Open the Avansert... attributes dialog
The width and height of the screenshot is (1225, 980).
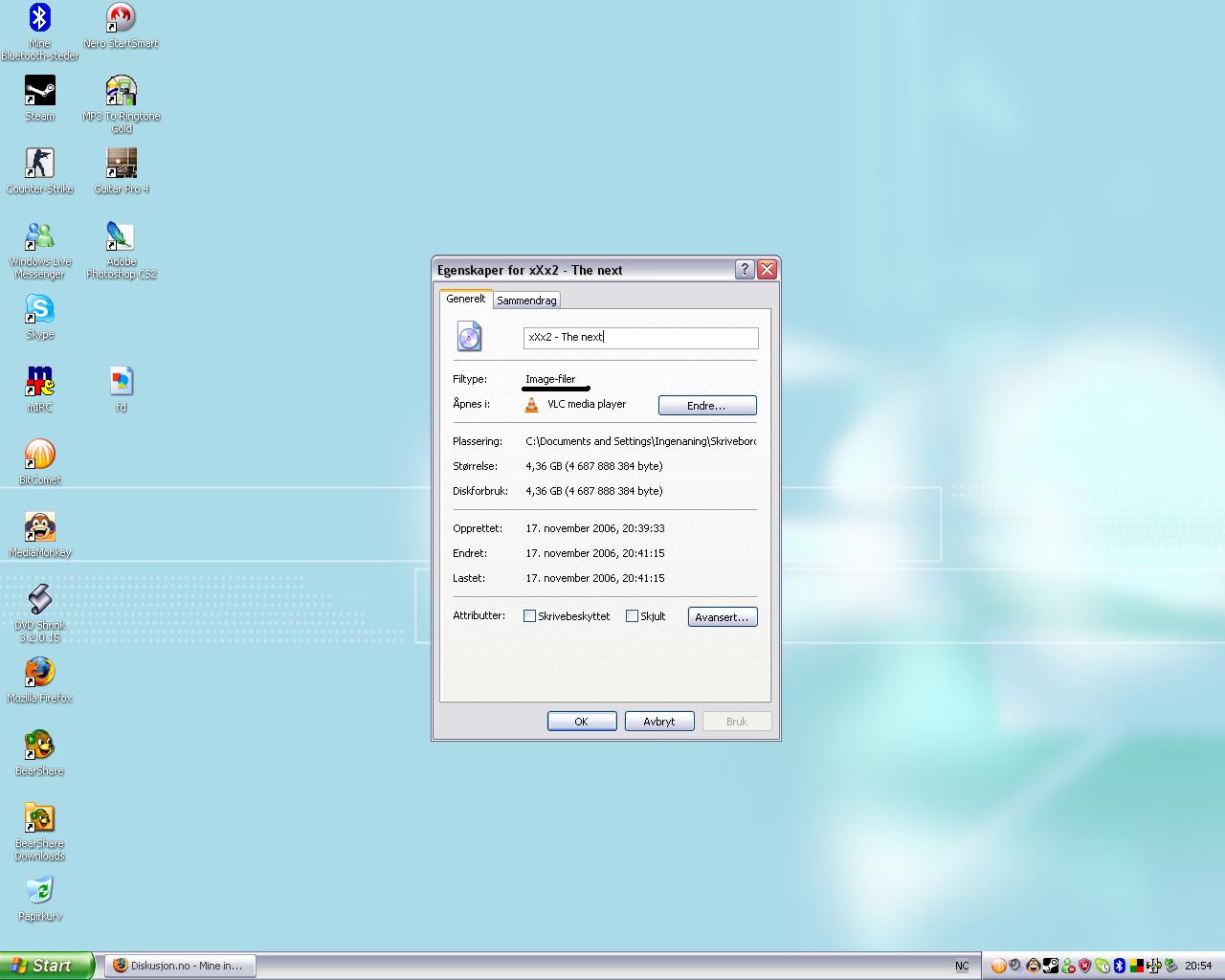[722, 617]
